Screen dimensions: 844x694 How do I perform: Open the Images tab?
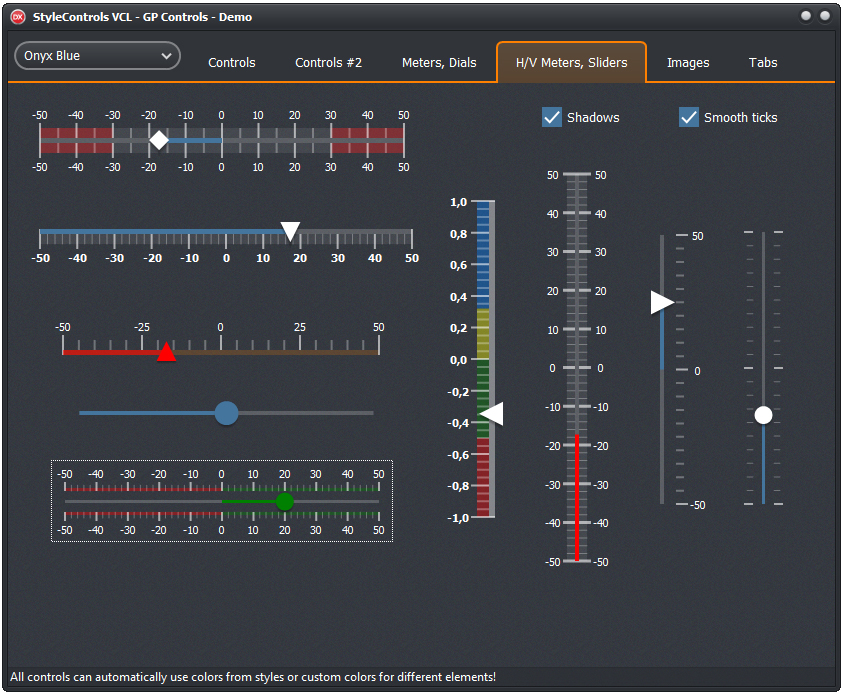(x=688, y=62)
